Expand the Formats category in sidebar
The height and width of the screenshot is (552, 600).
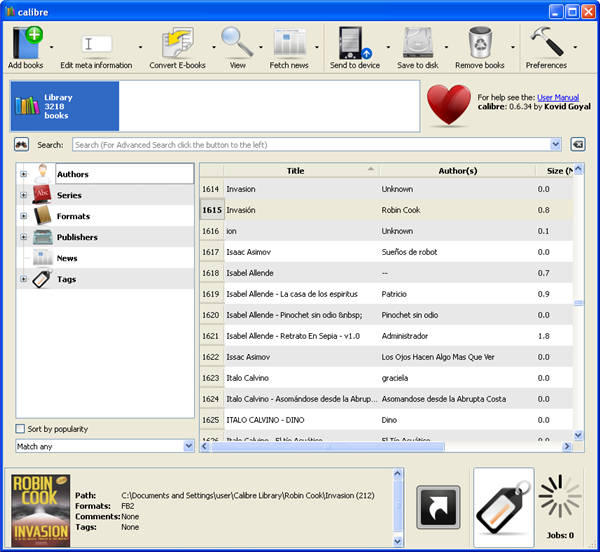(23, 217)
